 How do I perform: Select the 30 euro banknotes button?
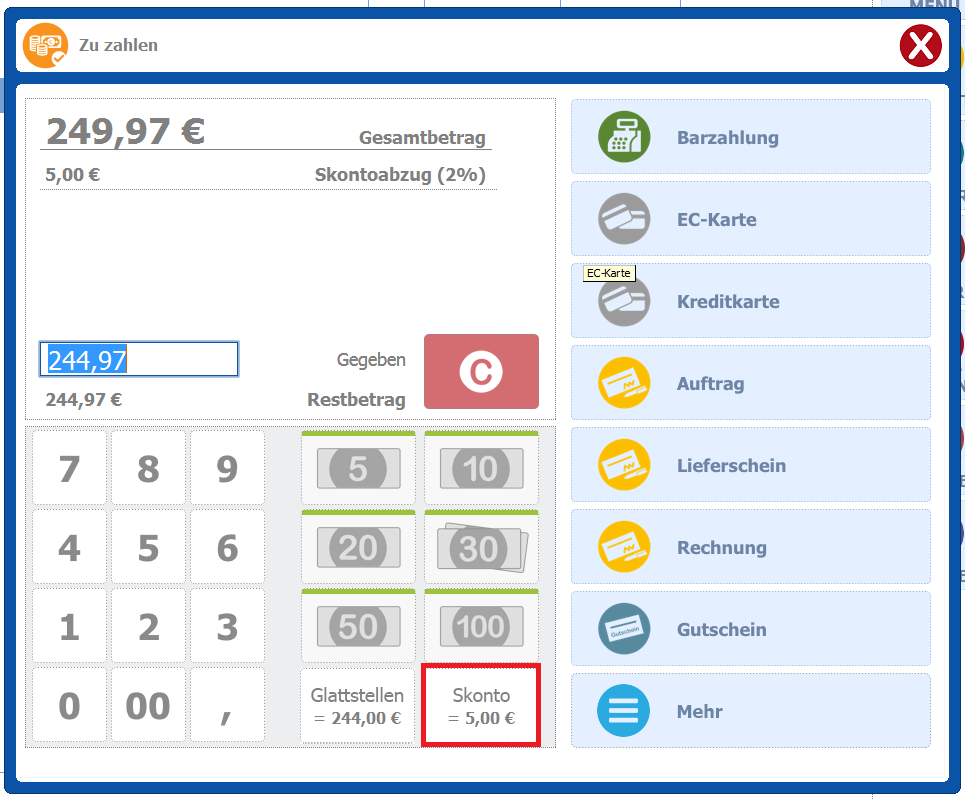(x=481, y=547)
